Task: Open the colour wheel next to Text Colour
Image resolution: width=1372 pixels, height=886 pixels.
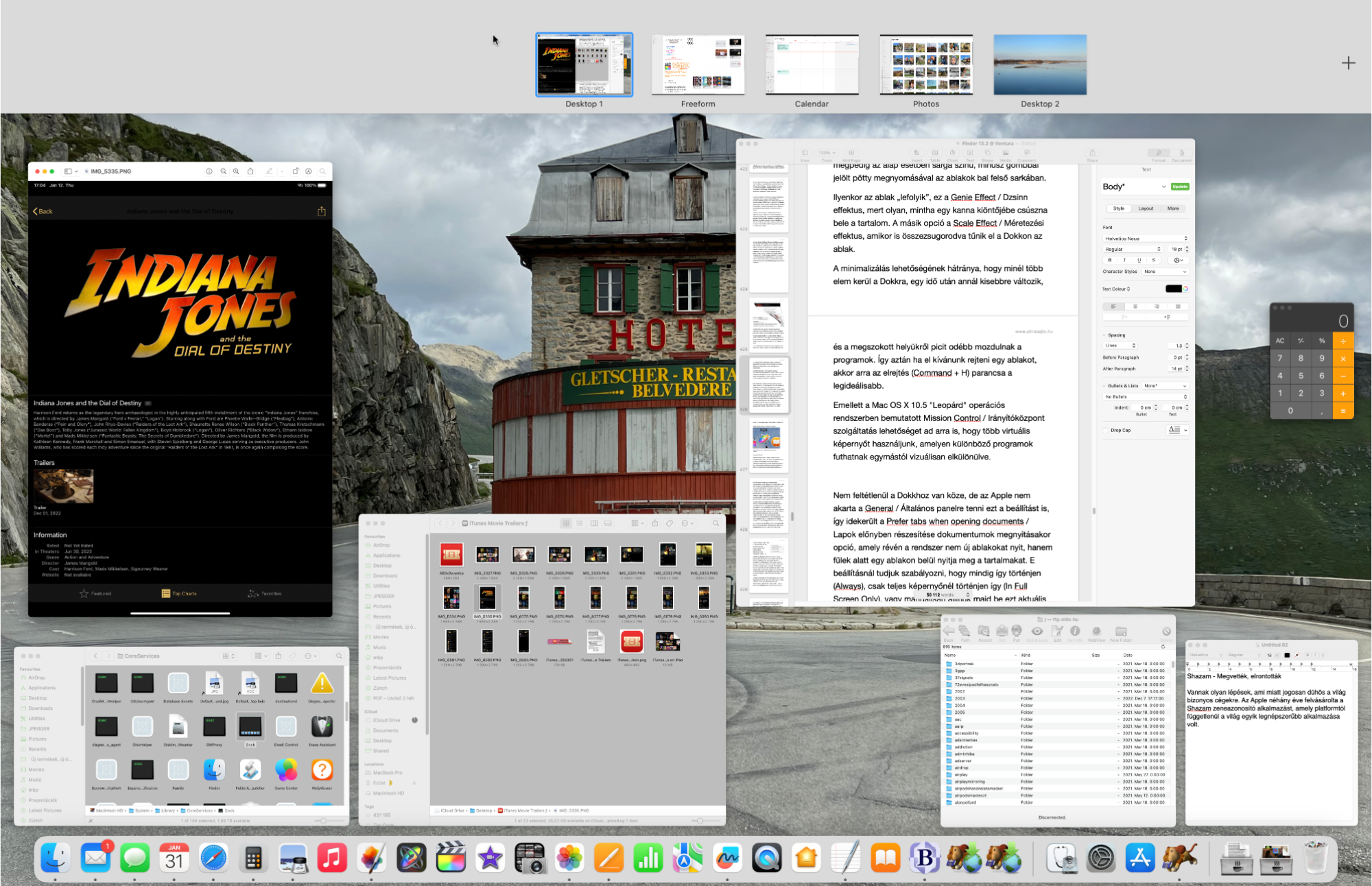Action: click(x=1185, y=289)
